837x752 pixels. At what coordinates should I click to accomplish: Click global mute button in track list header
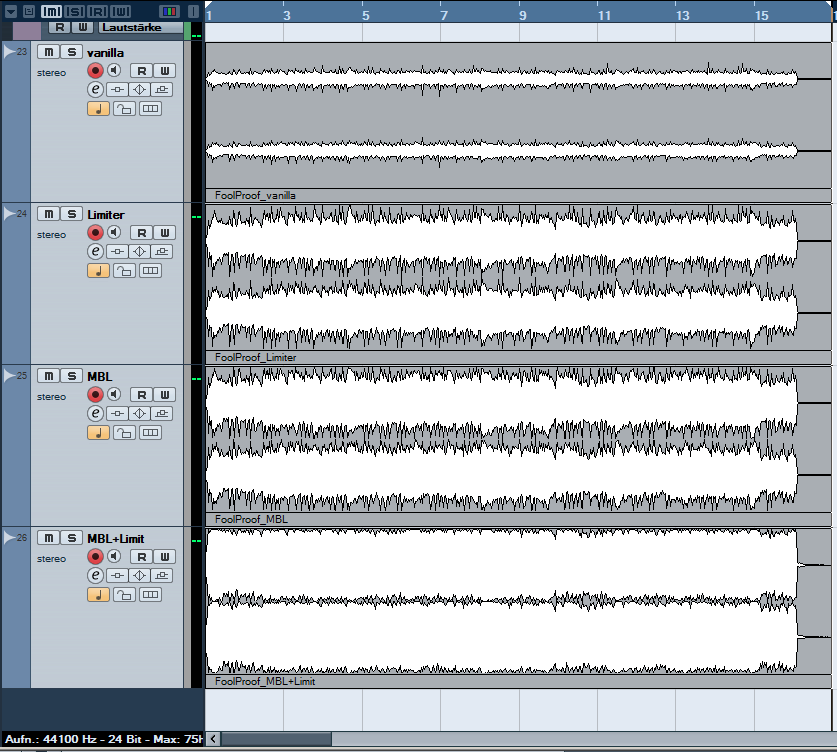point(50,11)
